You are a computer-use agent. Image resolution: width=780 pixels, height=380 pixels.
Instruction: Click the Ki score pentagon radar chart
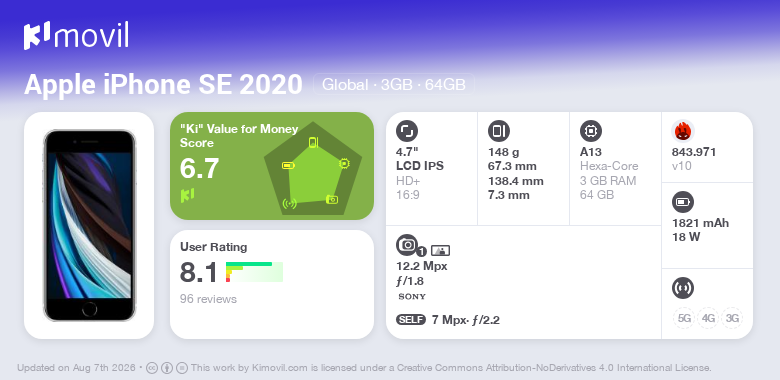(x=313, y=168)
